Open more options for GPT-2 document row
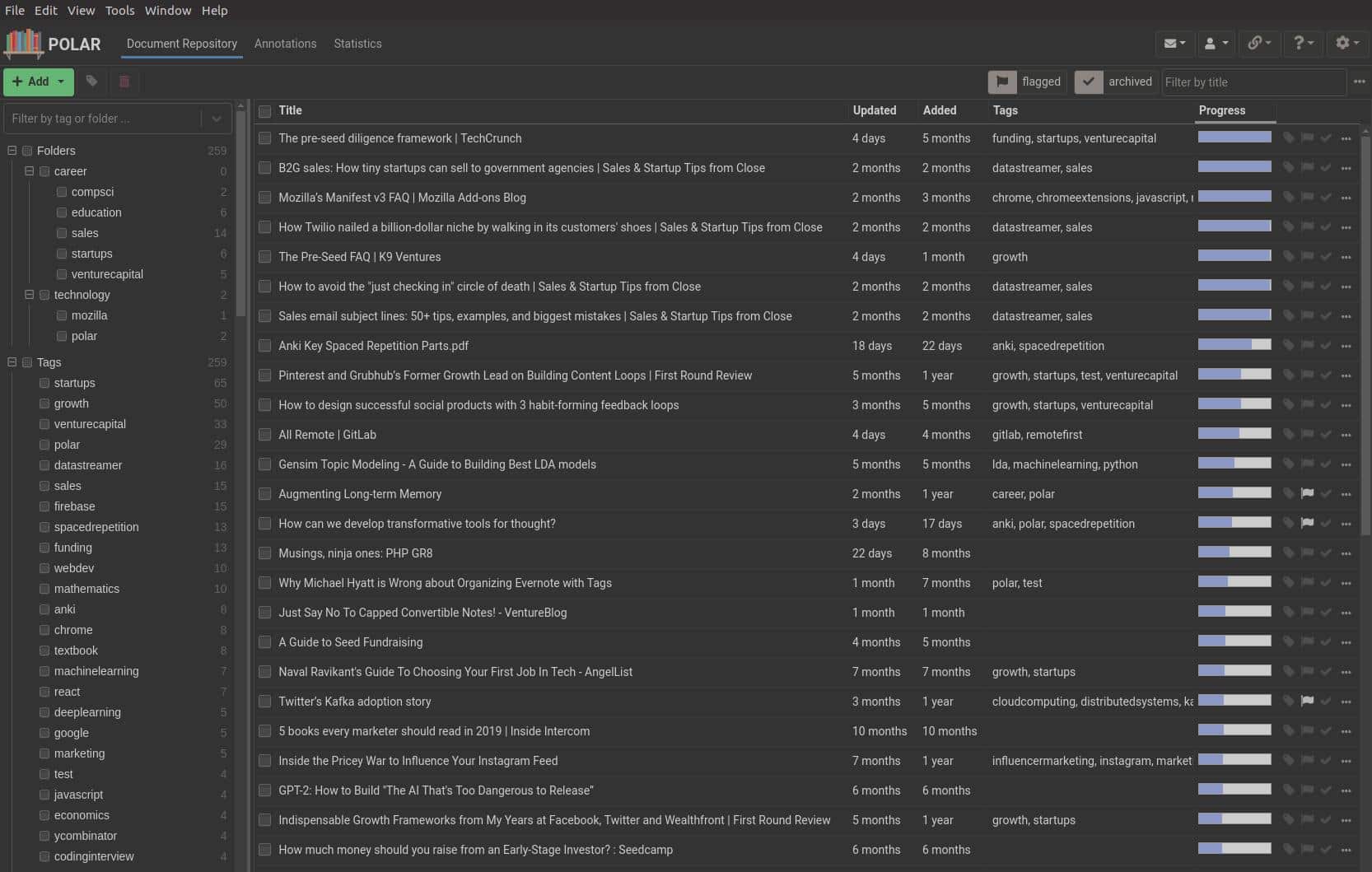 (x=1346, y=790)
